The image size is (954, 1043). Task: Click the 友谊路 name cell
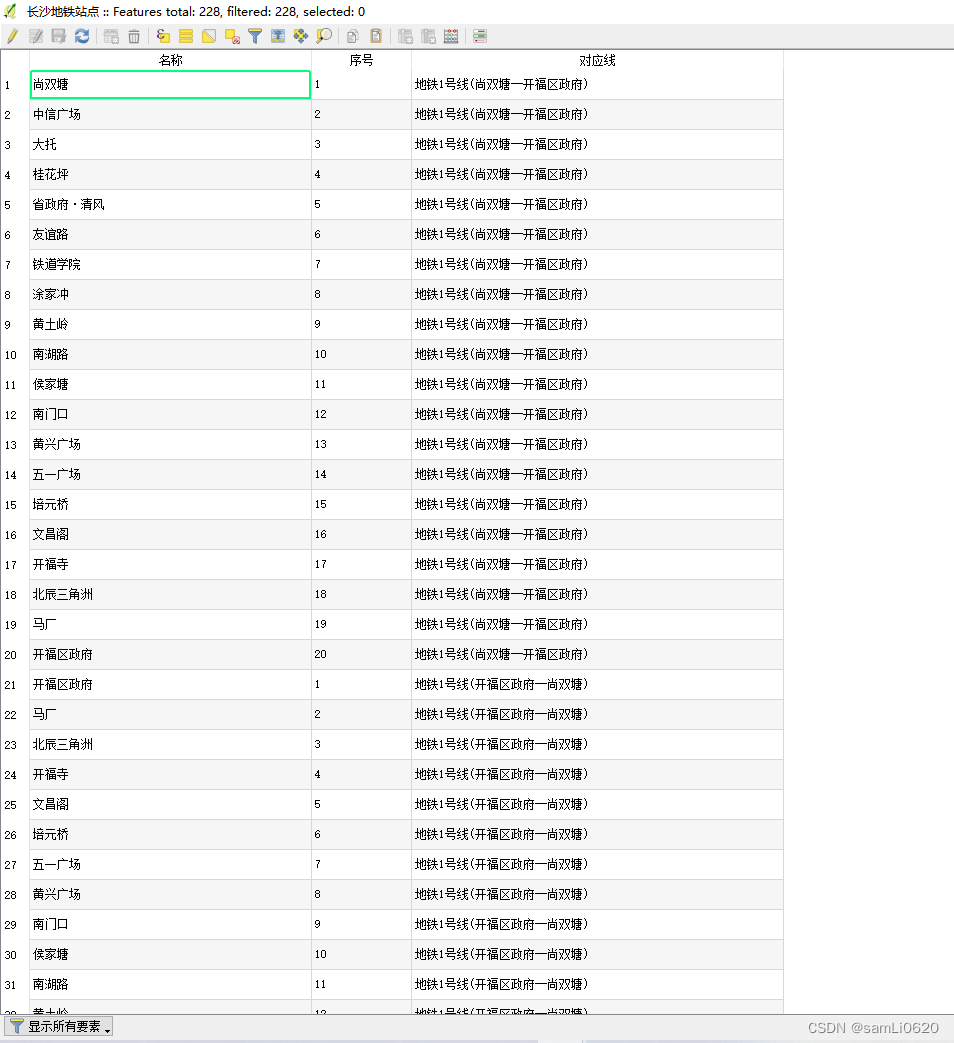[x=170, y=234]
